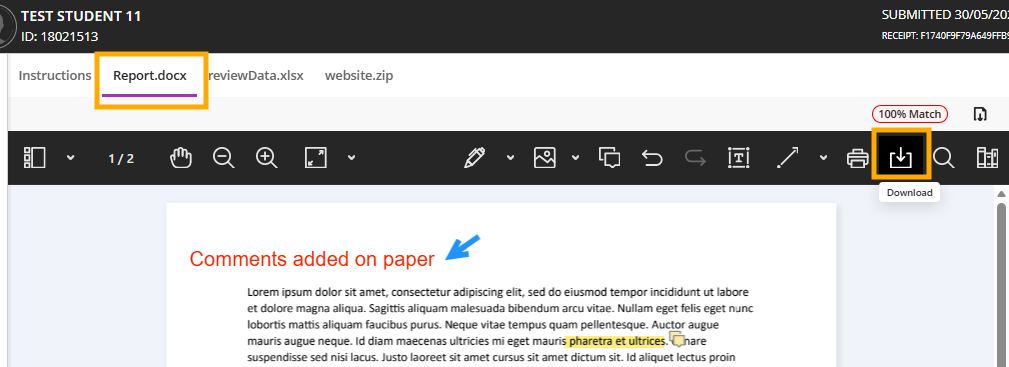1009x367 pixels.
Task: Expand the line tool options dropdown
Action: pos(823,158)
